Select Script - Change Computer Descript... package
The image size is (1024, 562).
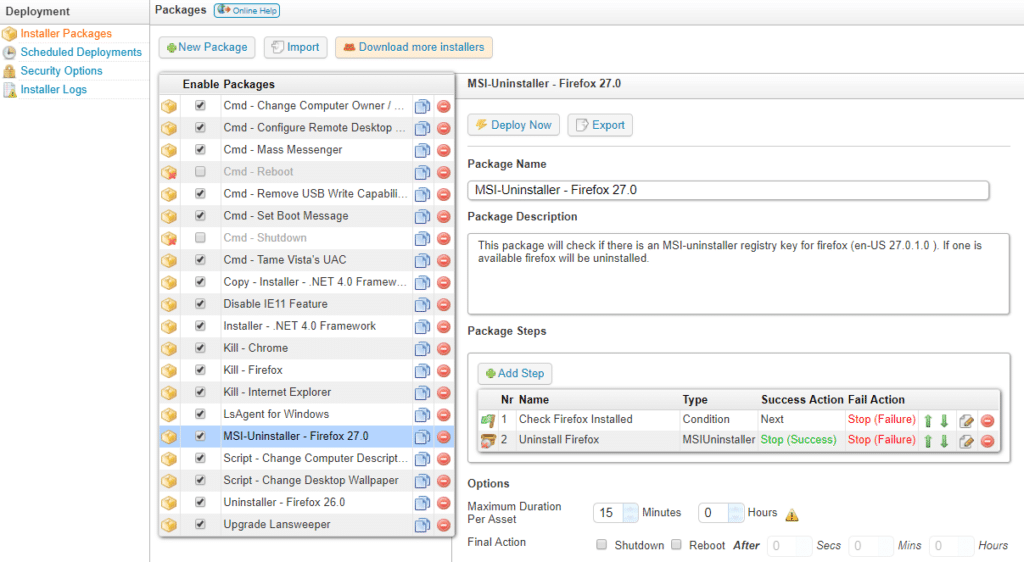pos(315,458)
